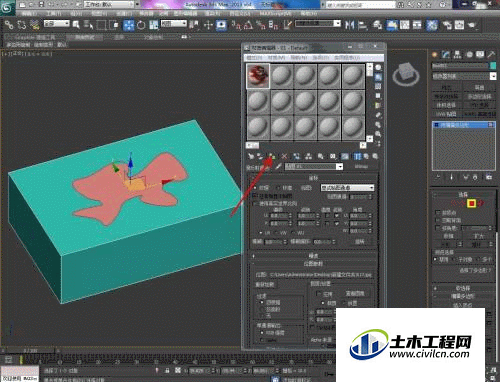The image size is (500, 382).
Task: Click the object color swatch
Action: [x=493, y=66]
